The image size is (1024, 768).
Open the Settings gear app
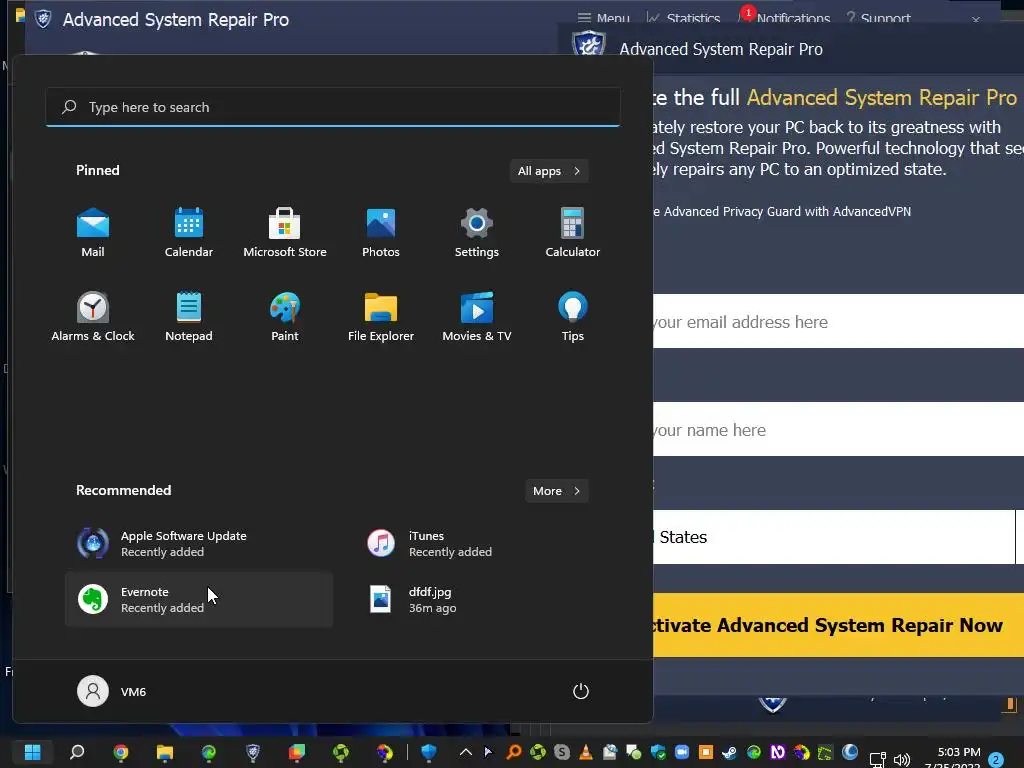[x=477, y=232]
